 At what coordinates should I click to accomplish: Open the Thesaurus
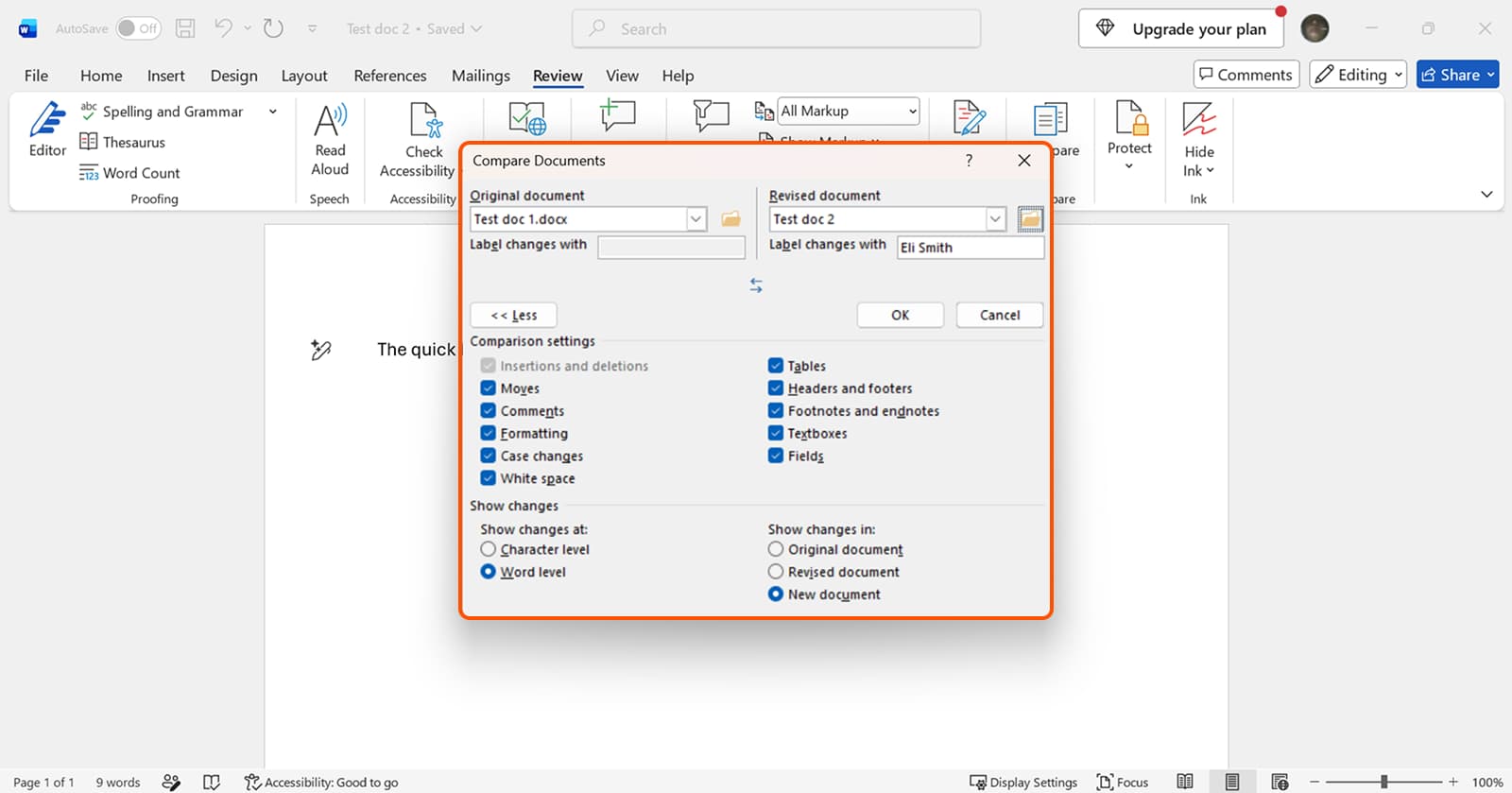(x=123, y=142)
